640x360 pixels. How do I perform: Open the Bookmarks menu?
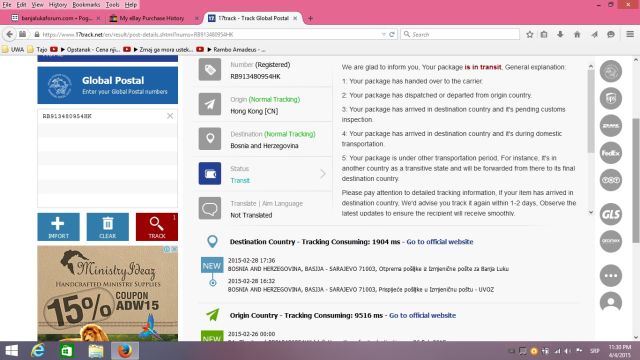pyautogui.click(x=86, y=5)
